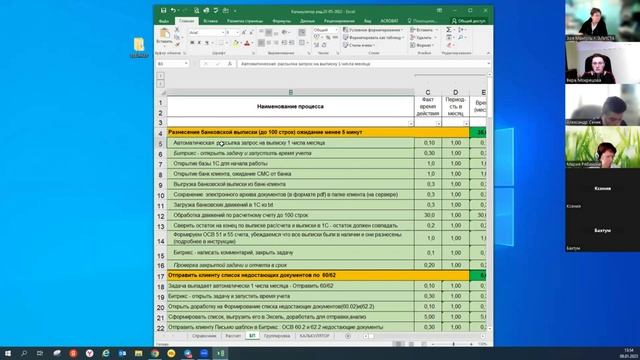
Task: Toggle Merge and Center cells icon
Action: 302,42
